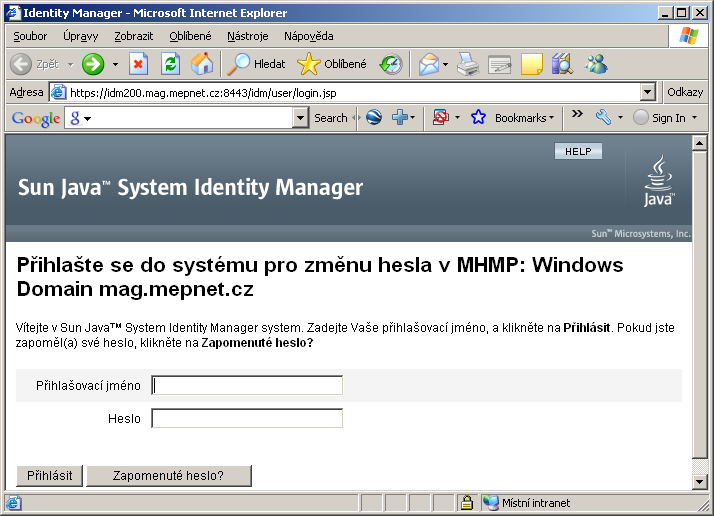Click the Google Earth globe icon
The width and height of the screenshot is (714, 516).
click(x=374, y=118)
